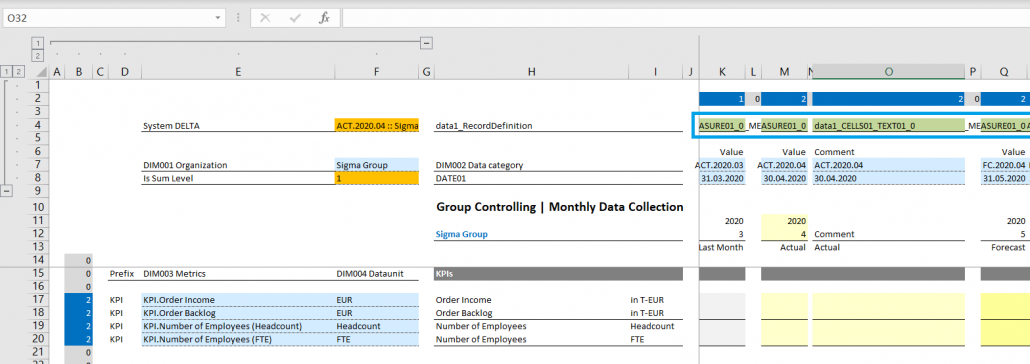
Task: Click the 'Comment' cell in row 12
Action: (888, 234)
